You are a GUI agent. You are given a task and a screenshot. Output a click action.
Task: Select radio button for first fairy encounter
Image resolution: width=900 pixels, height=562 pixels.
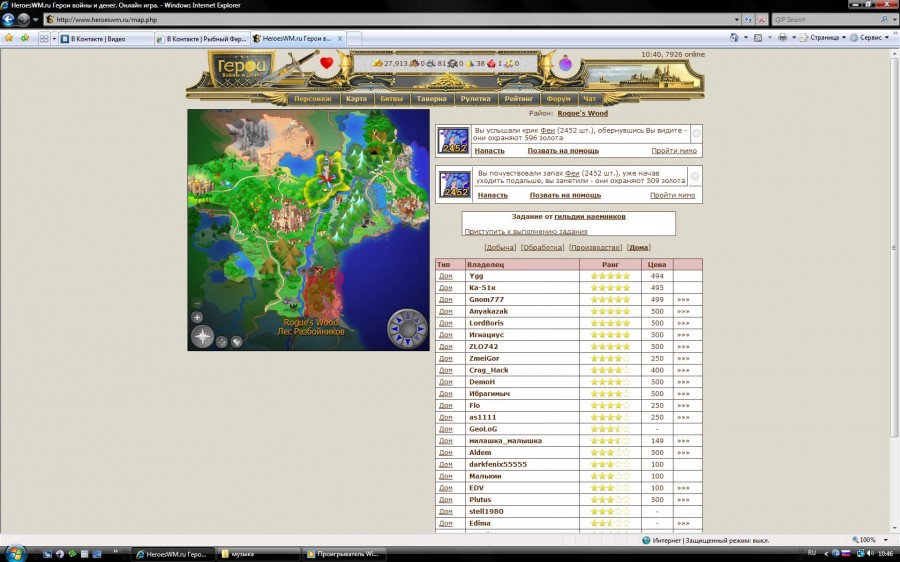click(696, 134)
